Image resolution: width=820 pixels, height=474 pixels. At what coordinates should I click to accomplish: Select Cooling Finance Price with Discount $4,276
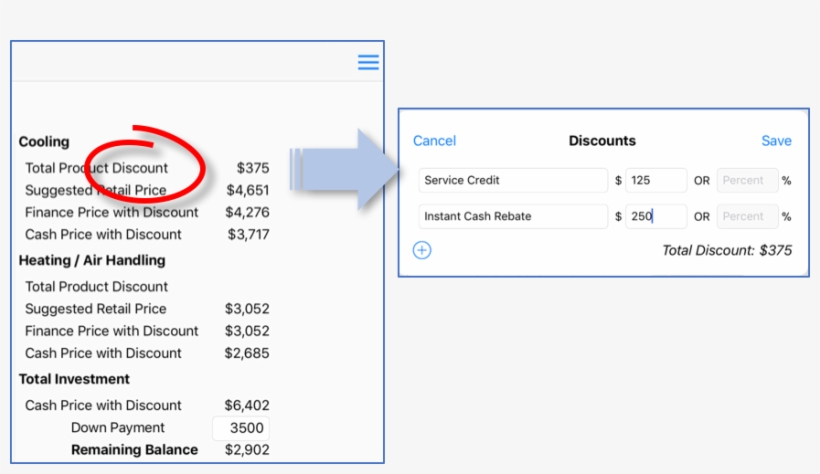pyautogui.click(x=246, y=212)
